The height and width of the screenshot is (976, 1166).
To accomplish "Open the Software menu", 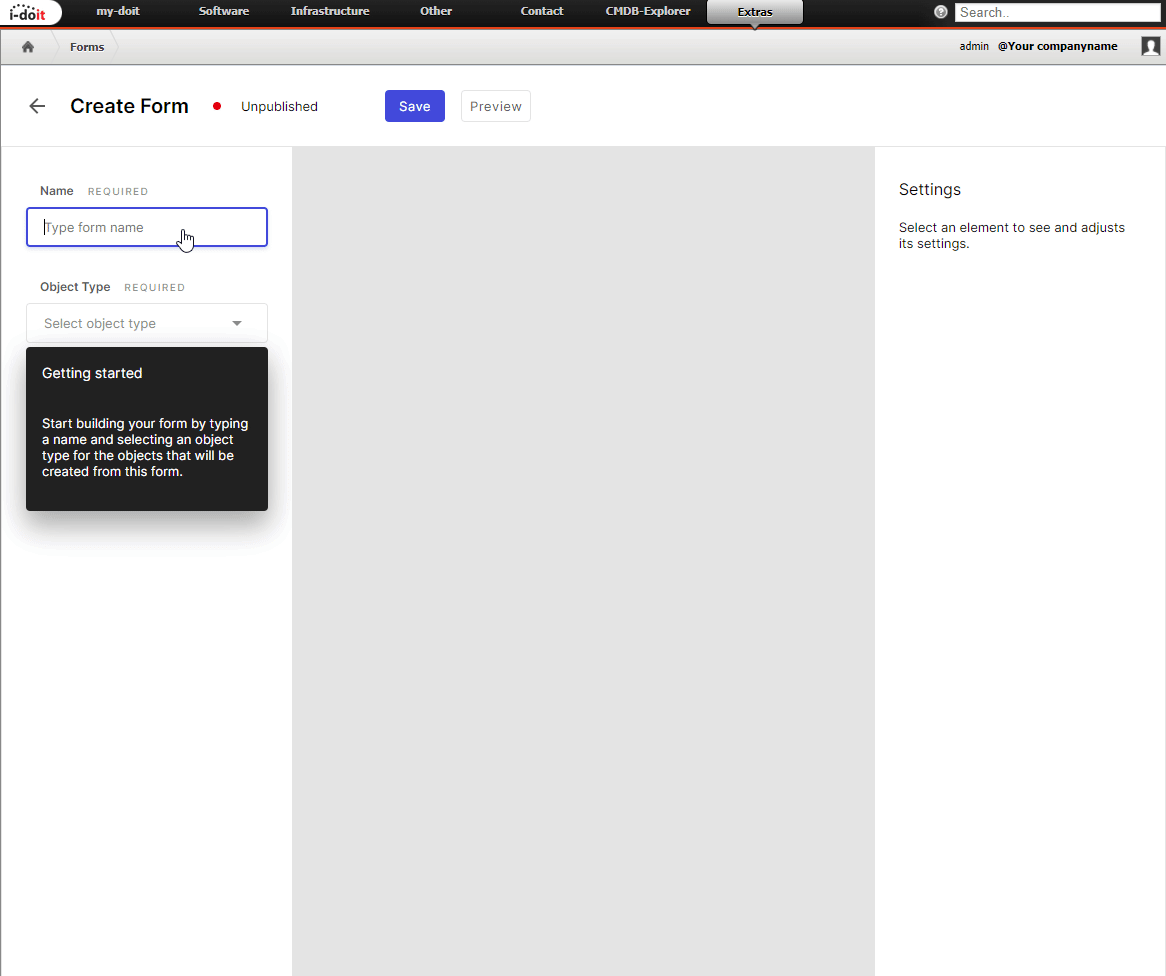I will click(224, 11).
